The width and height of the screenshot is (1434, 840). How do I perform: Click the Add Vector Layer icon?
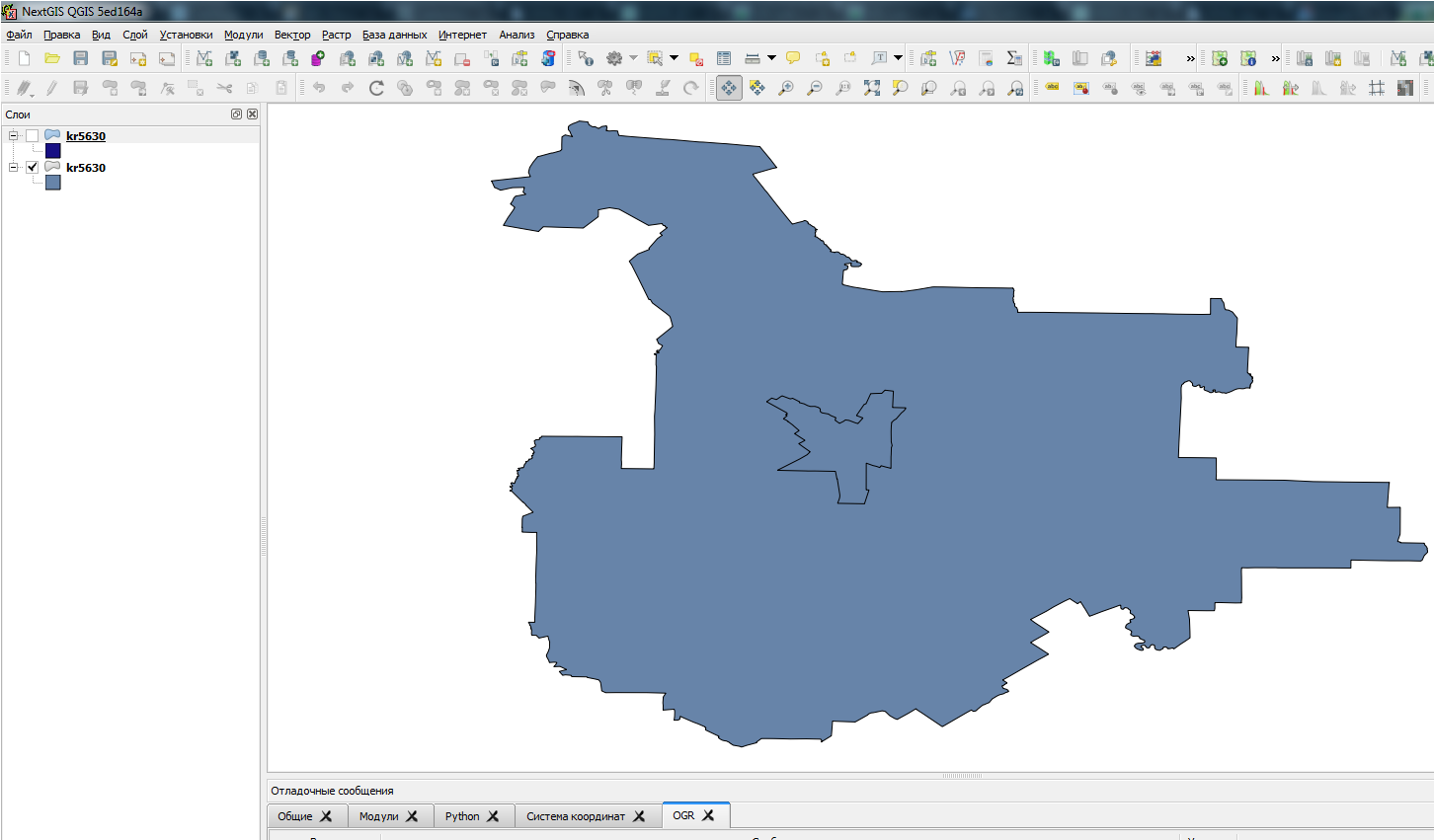tap(204, 58)
